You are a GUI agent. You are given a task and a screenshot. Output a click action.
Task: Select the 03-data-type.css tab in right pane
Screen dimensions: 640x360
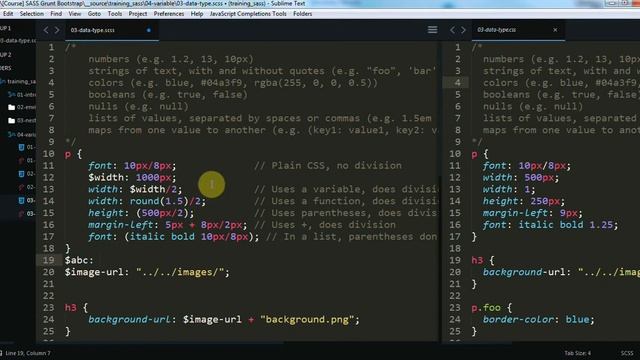(x=518, y=30)
